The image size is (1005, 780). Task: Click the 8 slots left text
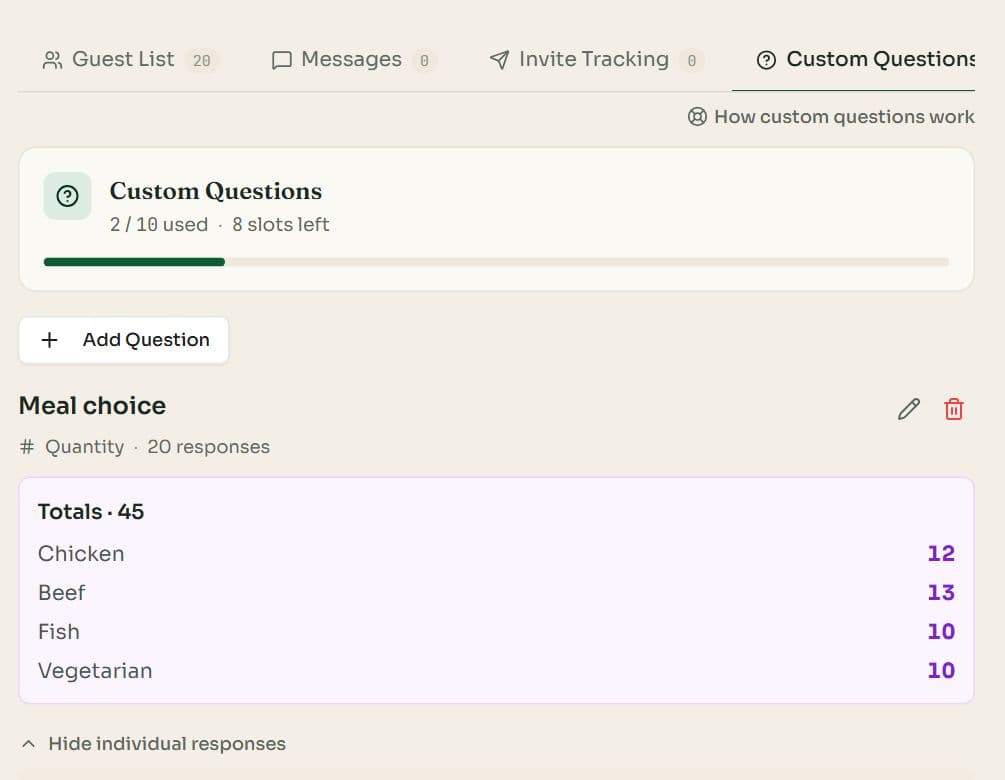coord(281,225)
